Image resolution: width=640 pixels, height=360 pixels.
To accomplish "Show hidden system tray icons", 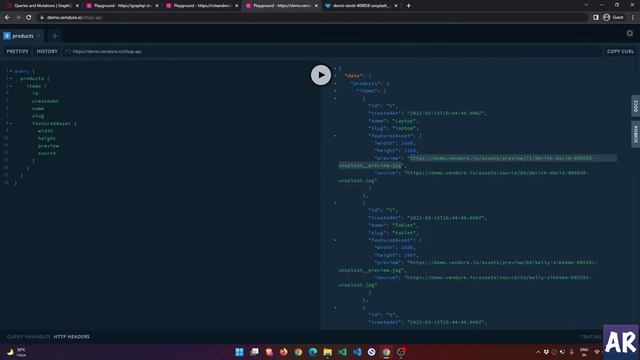I will coord(538,352).
